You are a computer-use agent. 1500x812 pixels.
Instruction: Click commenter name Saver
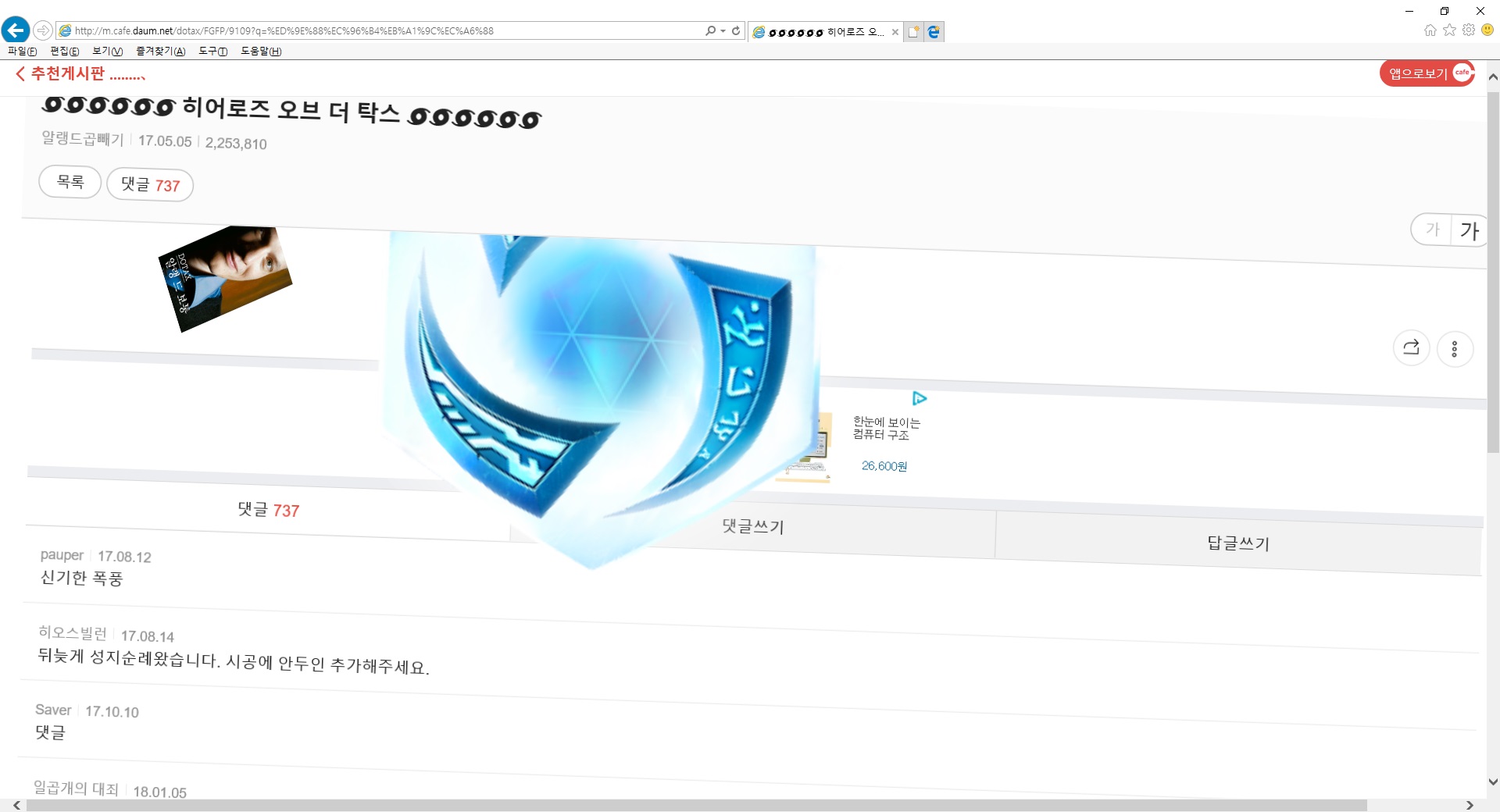53,710
